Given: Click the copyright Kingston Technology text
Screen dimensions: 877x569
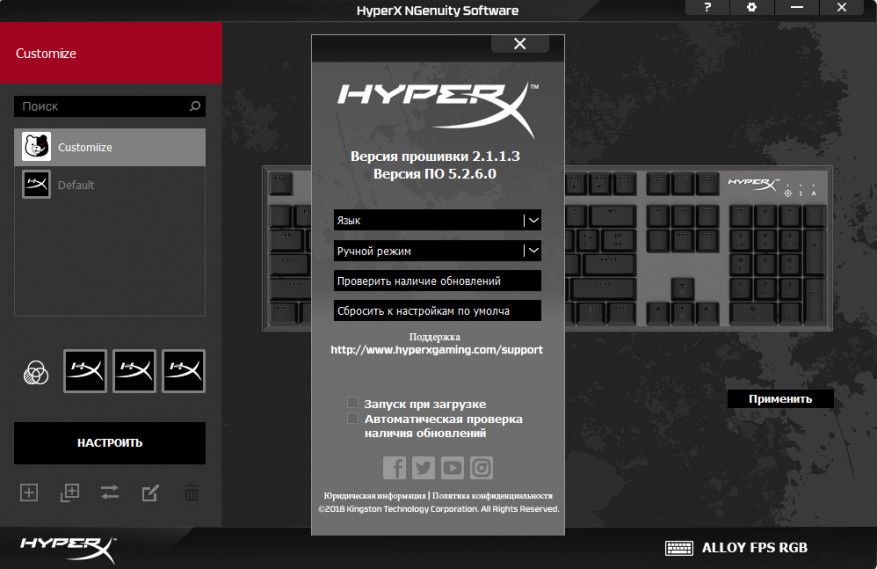Looking at the screenshot, I should (438, 509).
